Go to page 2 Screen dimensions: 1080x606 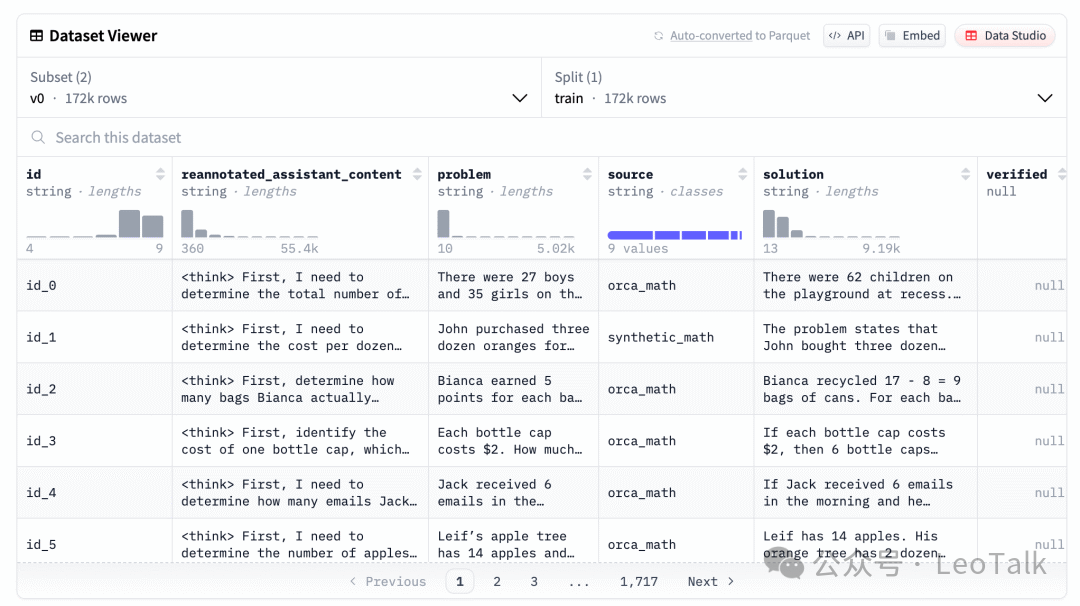click(x=497, y=582)
